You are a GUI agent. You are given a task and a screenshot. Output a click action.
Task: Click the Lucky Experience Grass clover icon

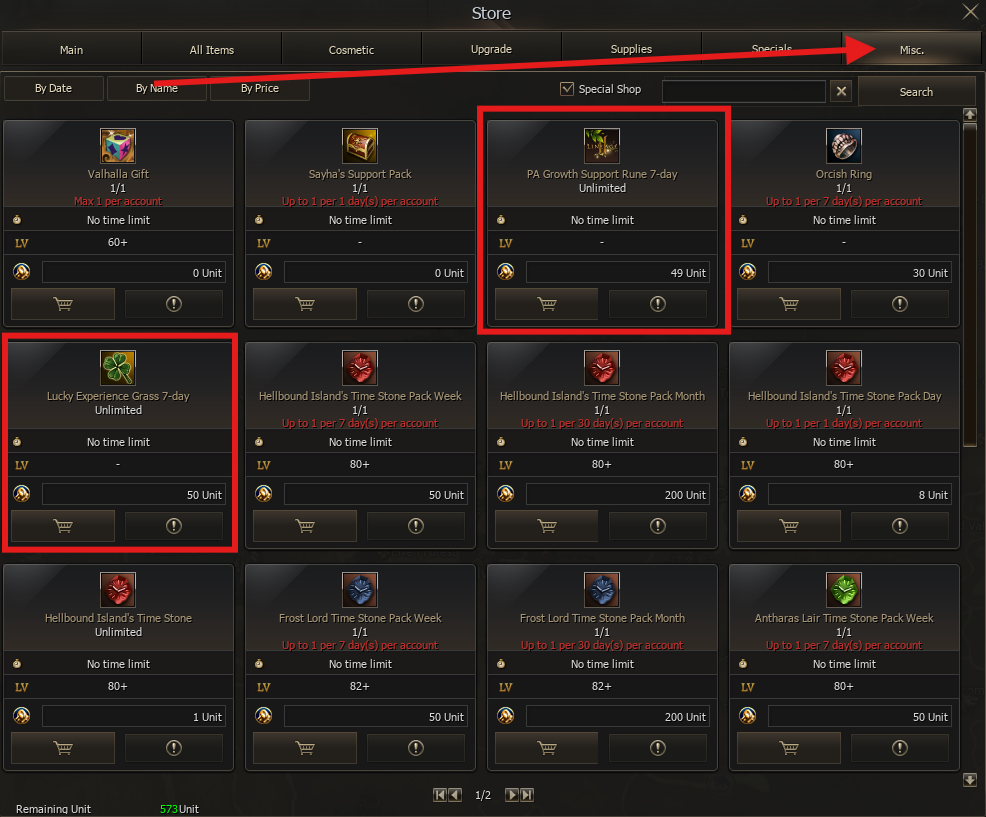[x=118, y=368]
